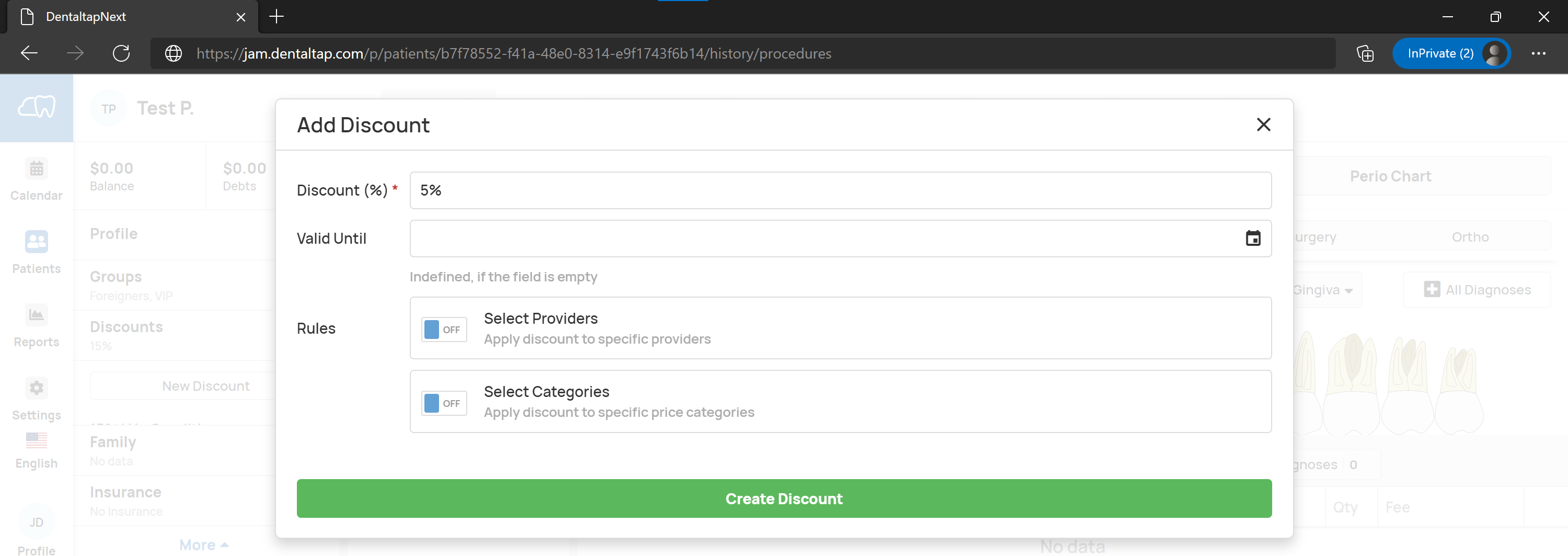Click the Qty column header
Image resolution: width=1568 pixels, height=556 pixels.
pos(1345,507)
